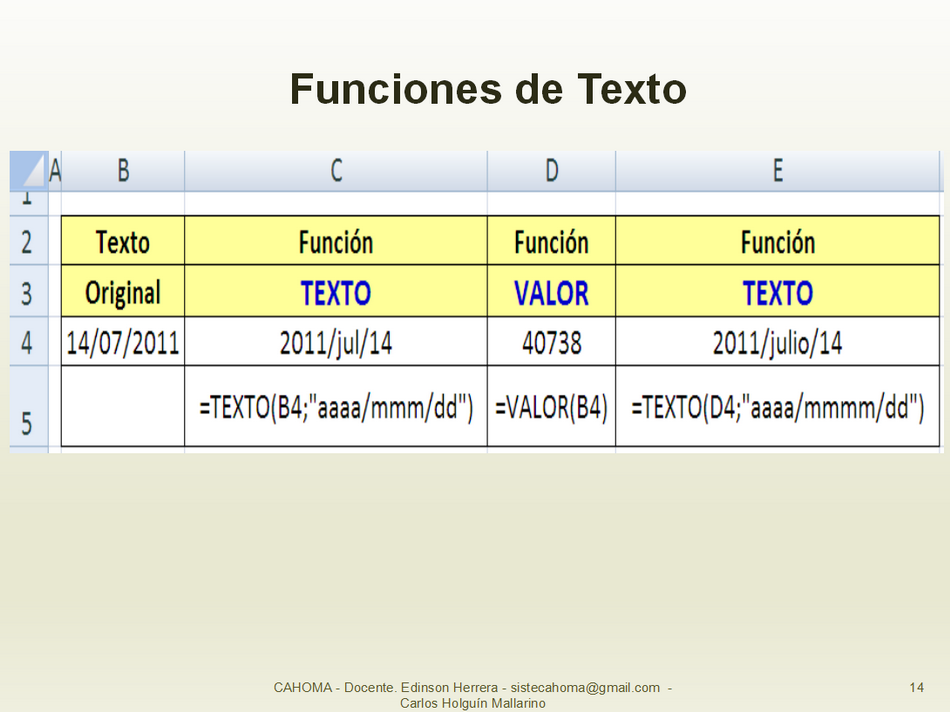Click the Original label cell
Image resolution: width=950 pixels, height=712 pixels.
point(123,293)
